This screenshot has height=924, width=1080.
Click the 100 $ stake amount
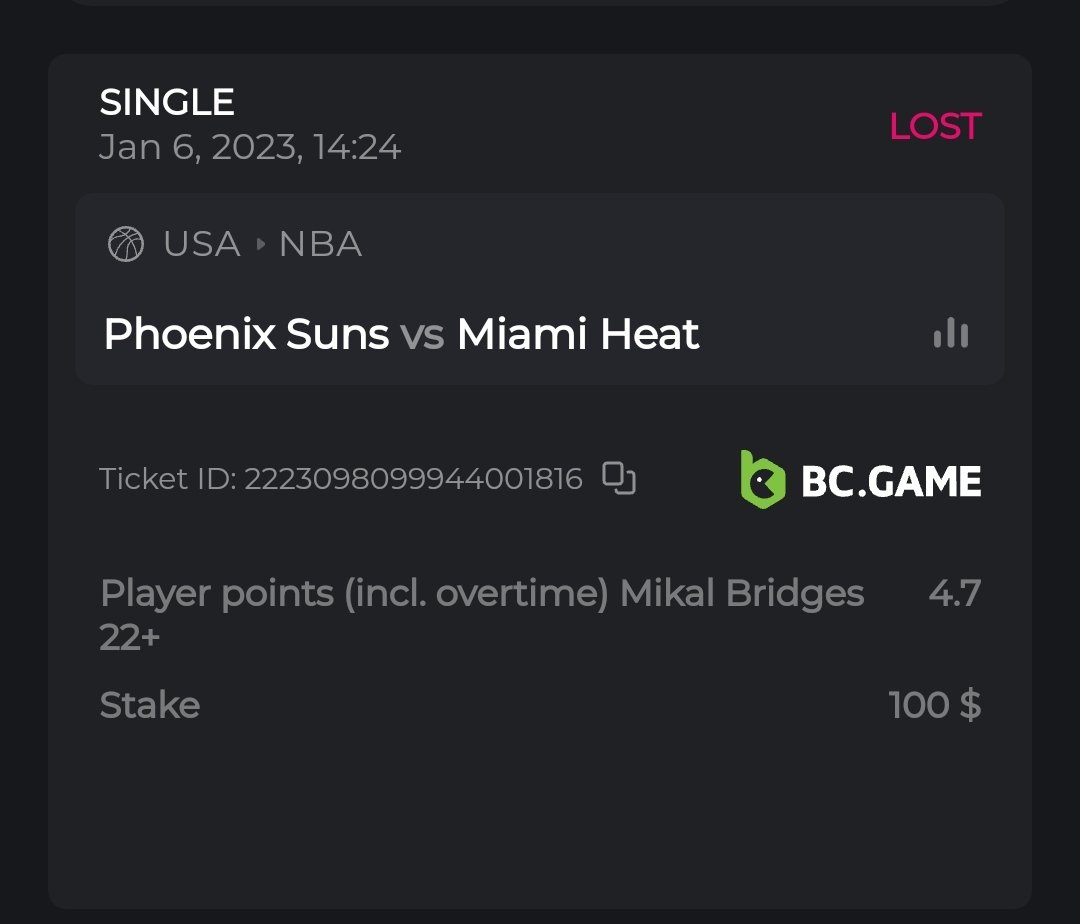[934, 705]
